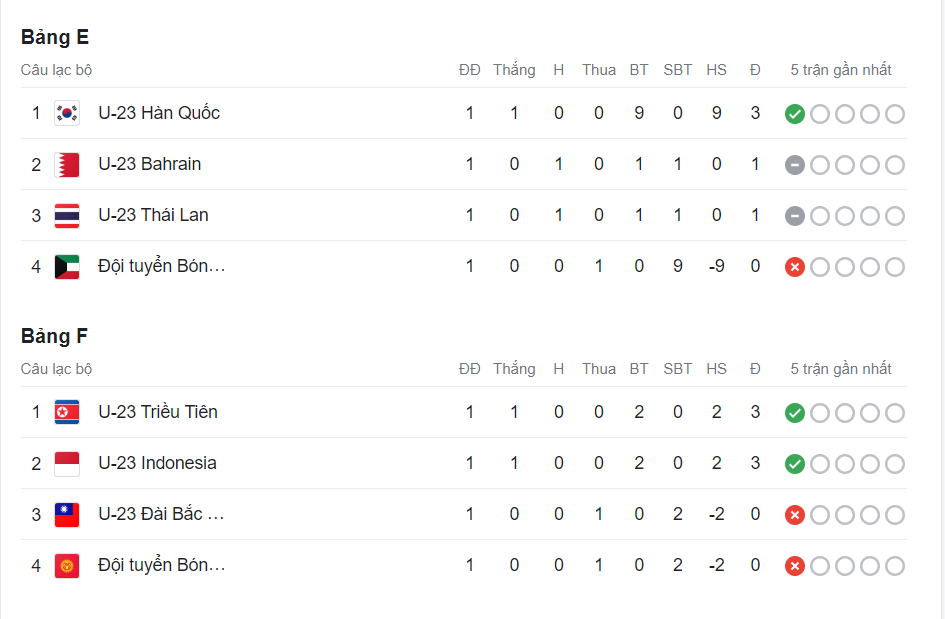Screen dimensions: 945x619
Task: Click the Thắng column header in Bảng E
Action: (514, 70)
